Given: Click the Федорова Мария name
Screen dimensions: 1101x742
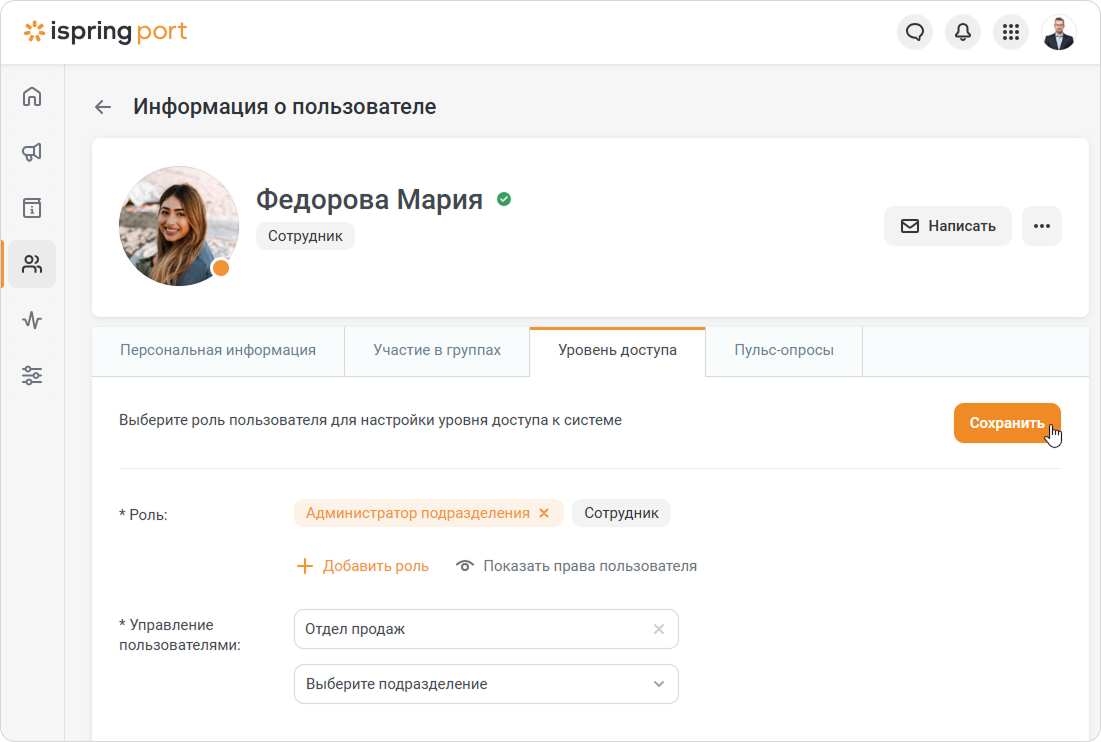Looking at the screenshot, I should click(369, 199).
